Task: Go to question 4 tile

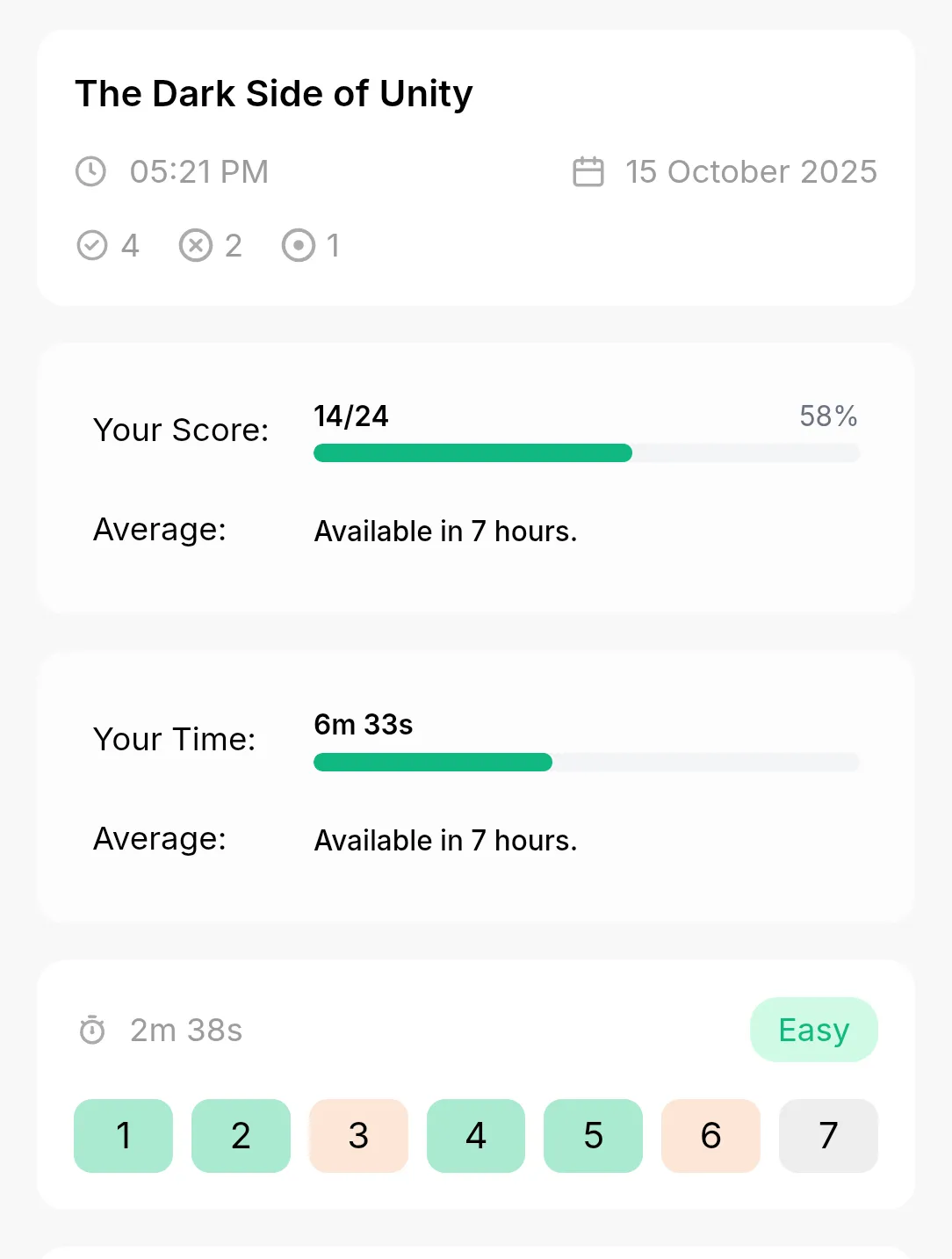Action: (476, 1135)
